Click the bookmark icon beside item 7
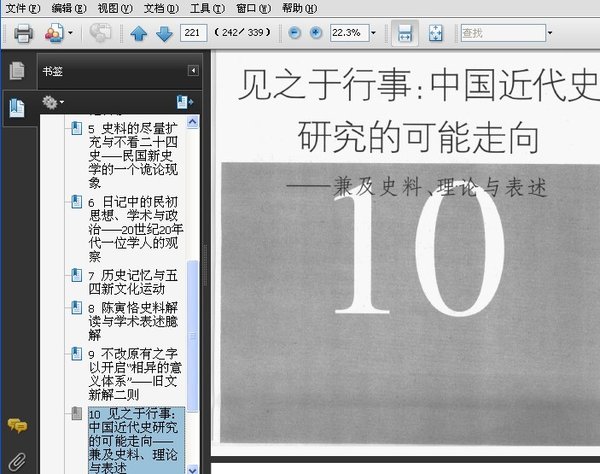The width and height of the screenshot is (600, 474). click(77, 275)
